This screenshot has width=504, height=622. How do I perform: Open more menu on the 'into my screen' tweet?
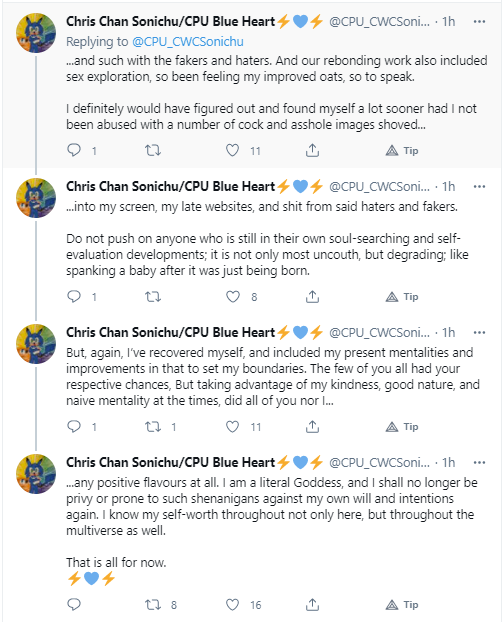pyautogui.click(x=479, y=186)
